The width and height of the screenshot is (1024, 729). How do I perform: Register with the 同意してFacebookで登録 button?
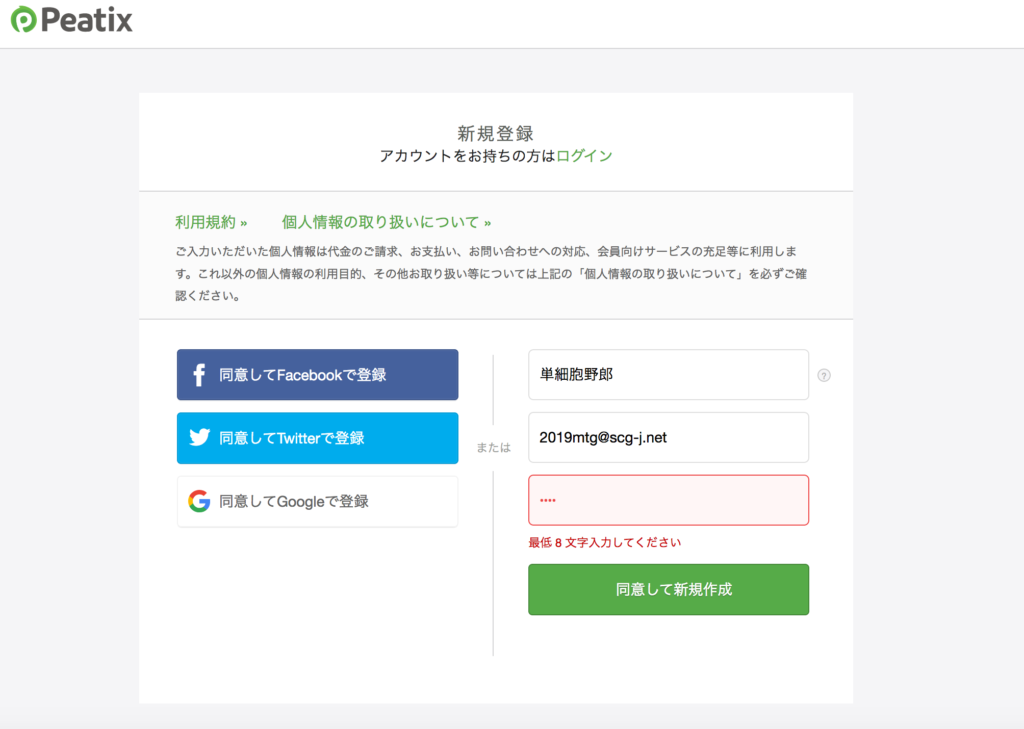click(317, 374)
